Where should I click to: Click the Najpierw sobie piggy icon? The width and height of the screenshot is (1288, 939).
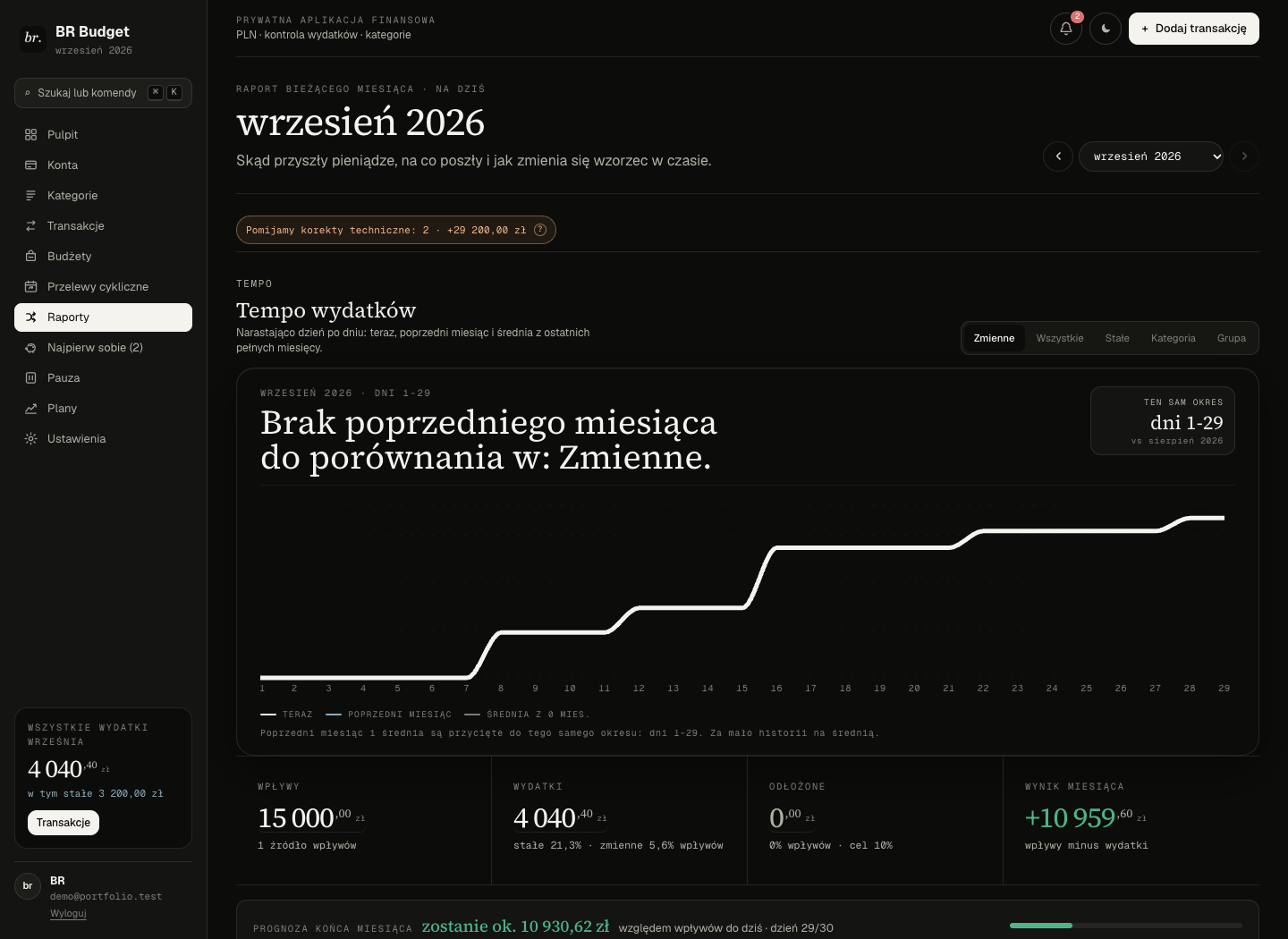coord(30,348)
